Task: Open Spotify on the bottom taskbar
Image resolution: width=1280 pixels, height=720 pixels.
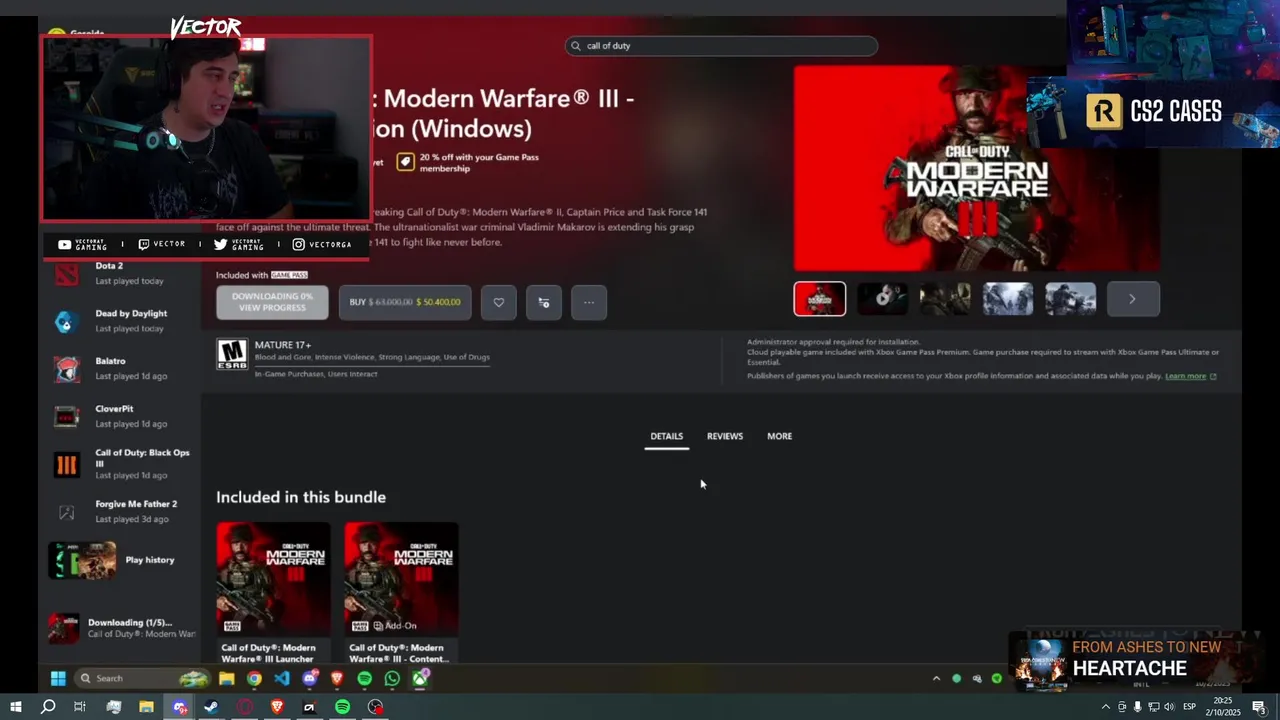Action: [342, 707]
